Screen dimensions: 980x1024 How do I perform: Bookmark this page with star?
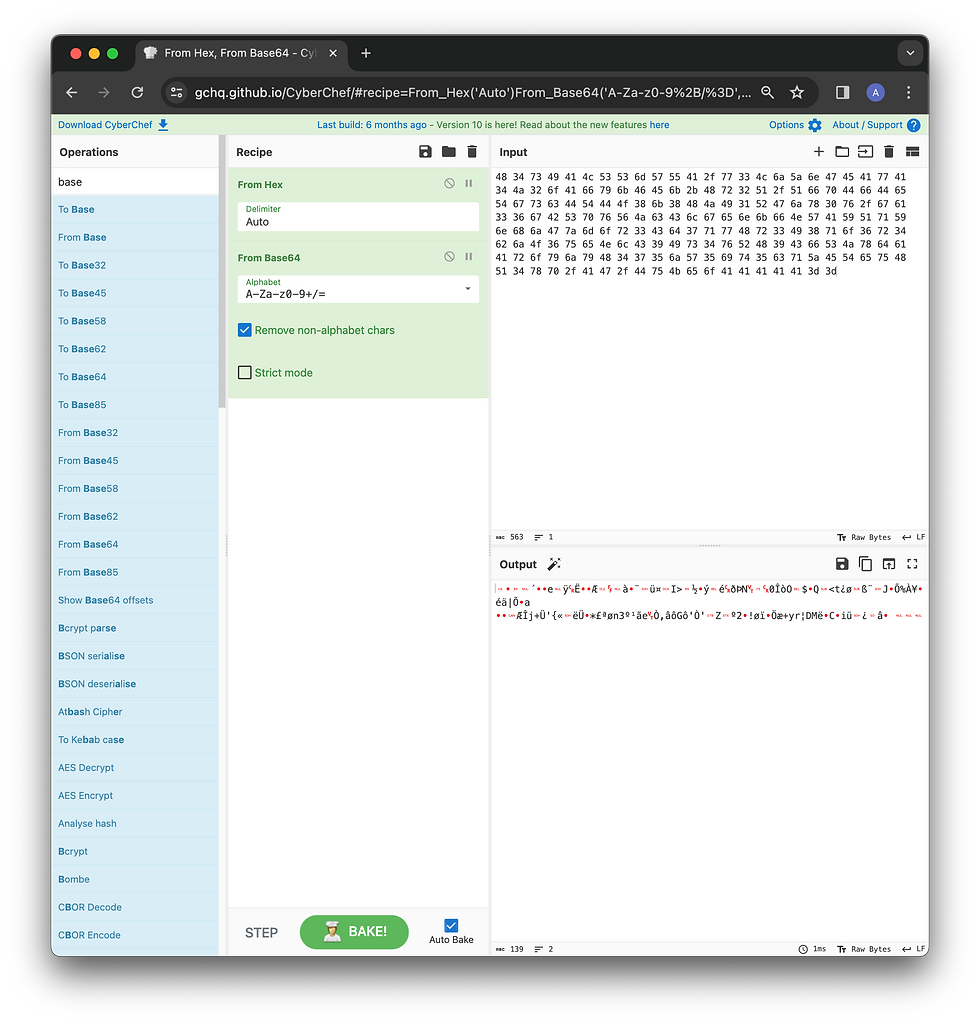(x=797, y=92)
